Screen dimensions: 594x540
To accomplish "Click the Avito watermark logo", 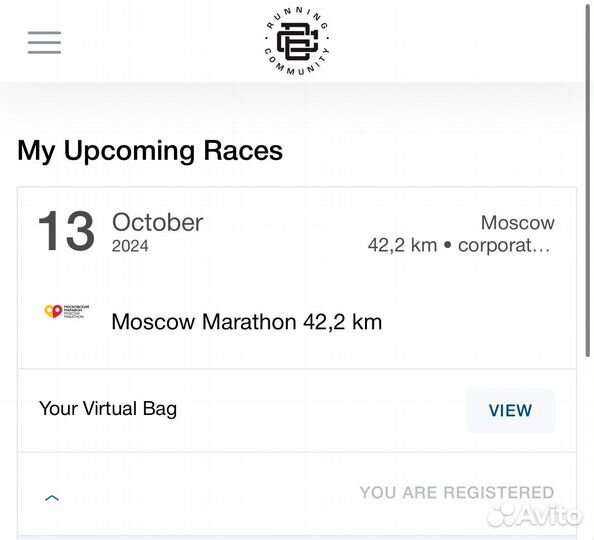I will click(534, 515).
